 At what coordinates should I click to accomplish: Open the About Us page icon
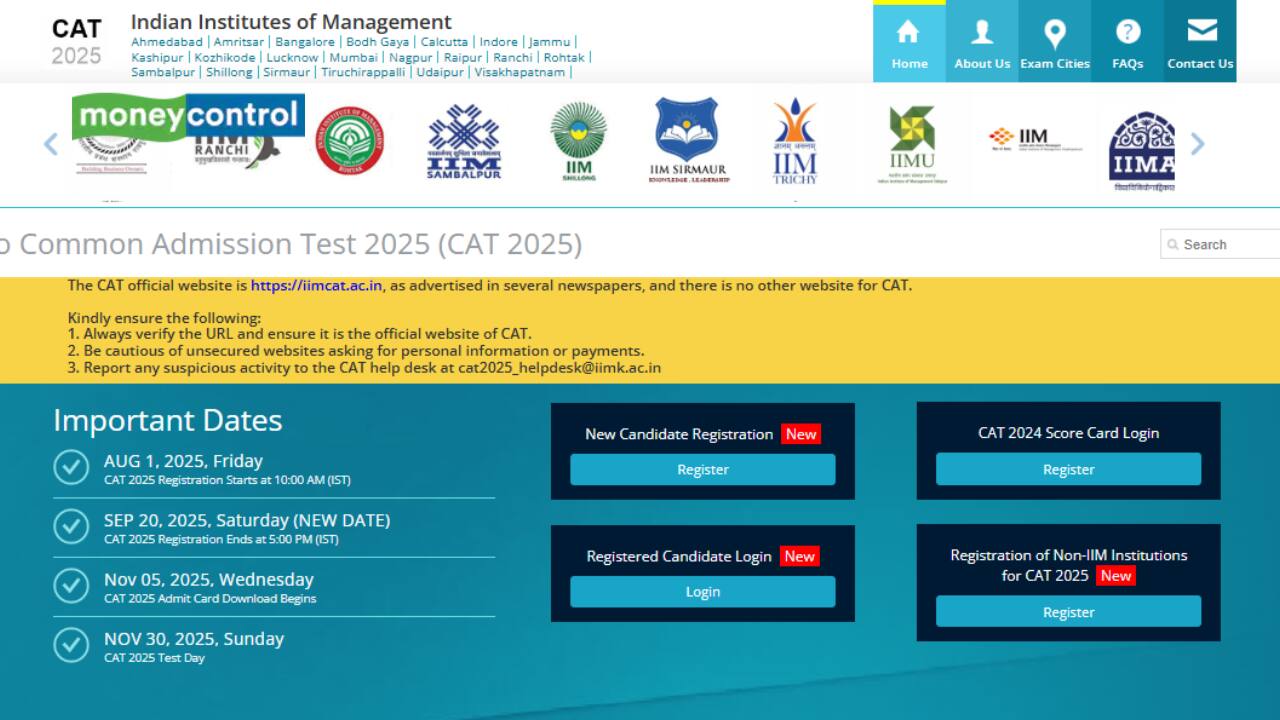point(982,34)
